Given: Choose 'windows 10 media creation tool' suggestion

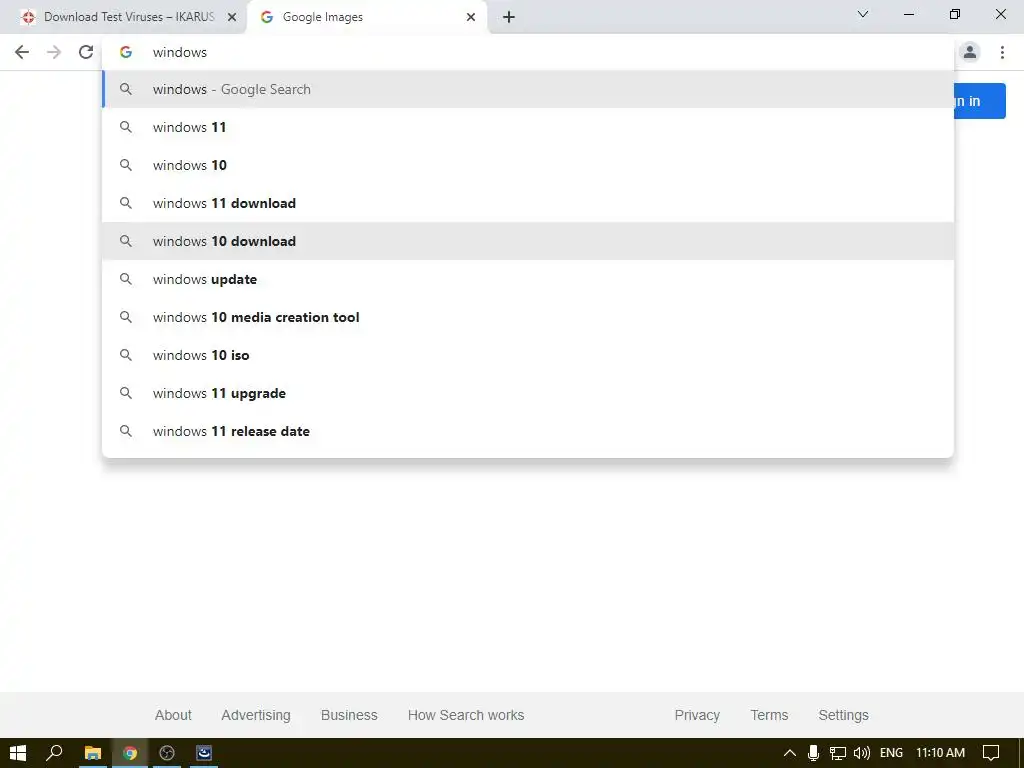Looking at the screenshot, I should pyautogui.click(x=528, y=317).
